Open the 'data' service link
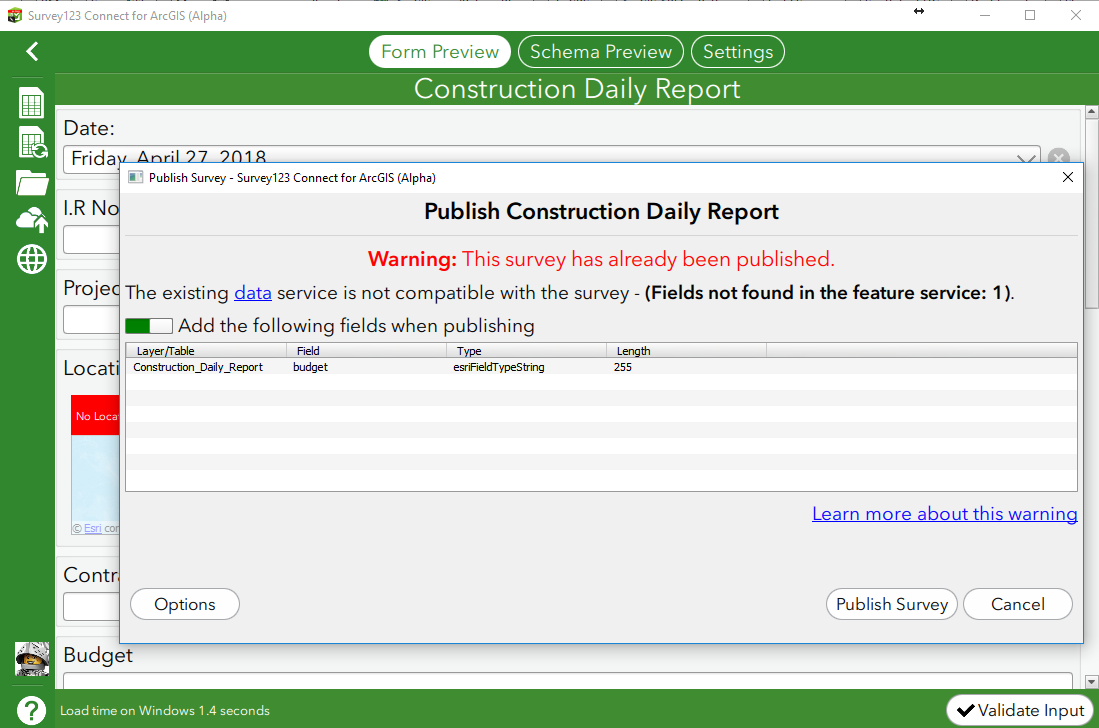Image resolution: width=1099 pixels, height=728 pixels. (x=253, y=293)
